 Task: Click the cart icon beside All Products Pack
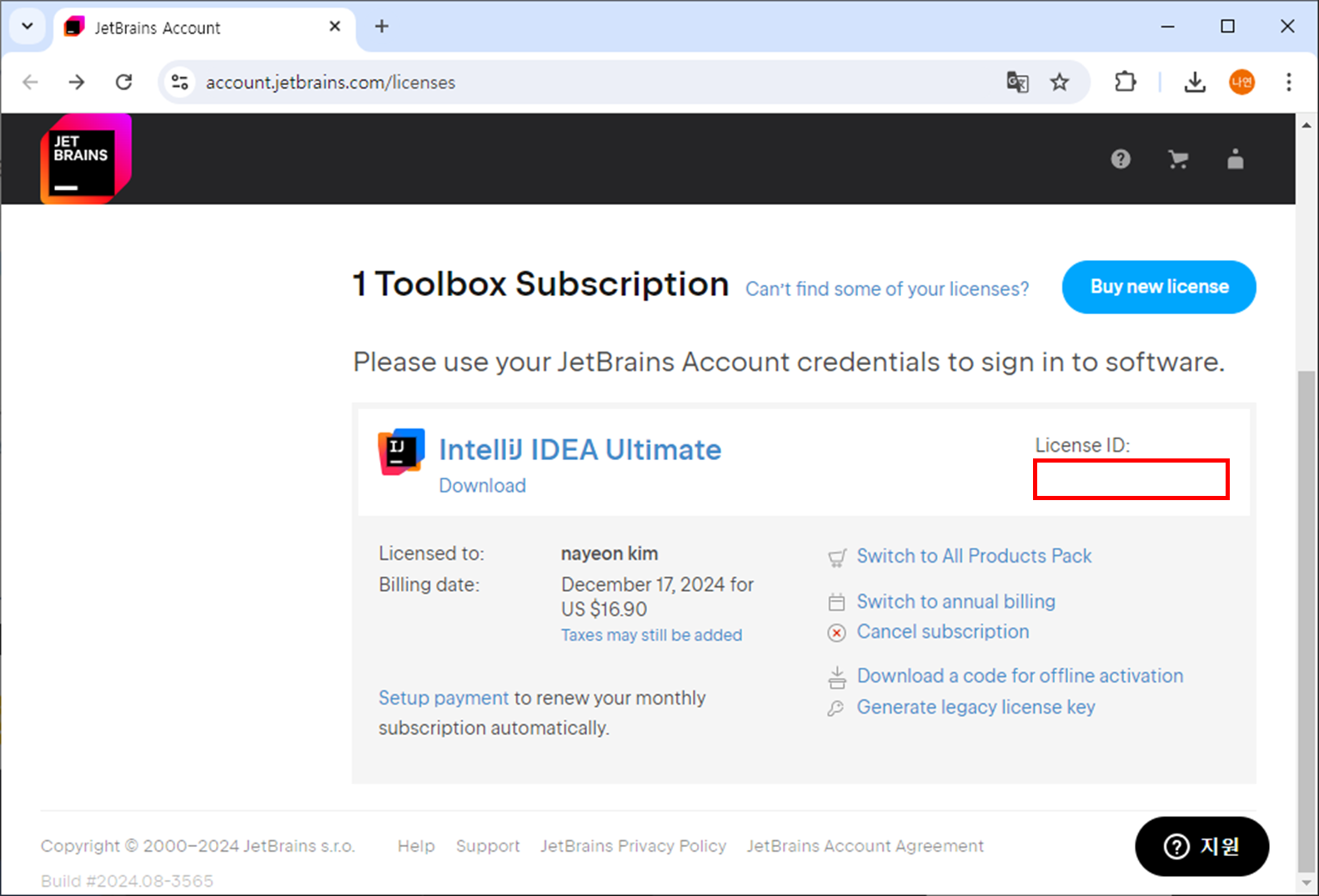pos(837,558)
